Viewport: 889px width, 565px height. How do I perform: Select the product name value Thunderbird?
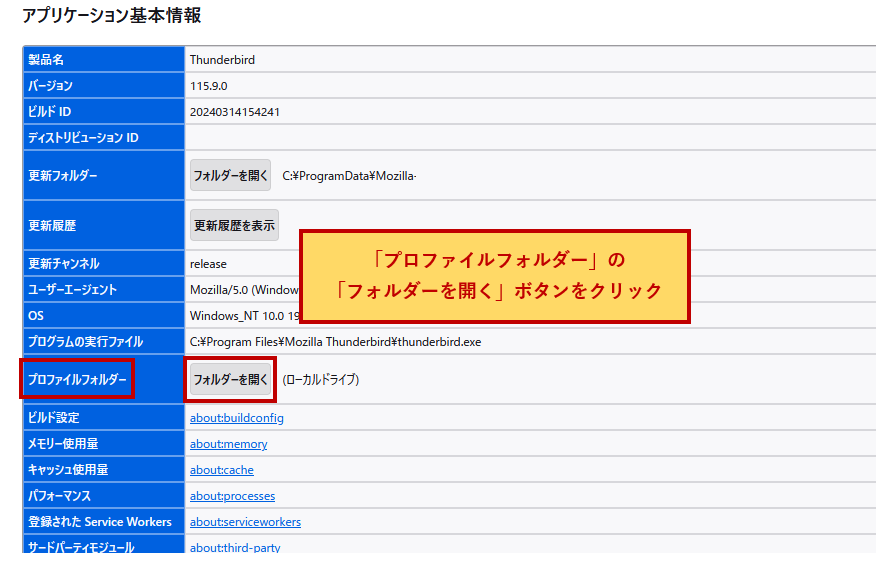pos(222,60)
